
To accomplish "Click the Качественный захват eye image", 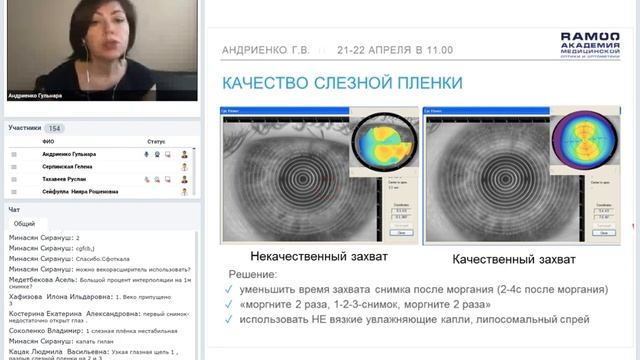I will [x=522, y=176].
